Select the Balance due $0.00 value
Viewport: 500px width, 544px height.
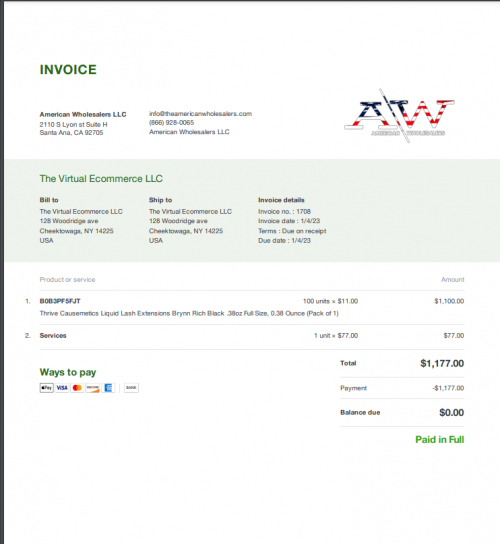click(451, 412)
